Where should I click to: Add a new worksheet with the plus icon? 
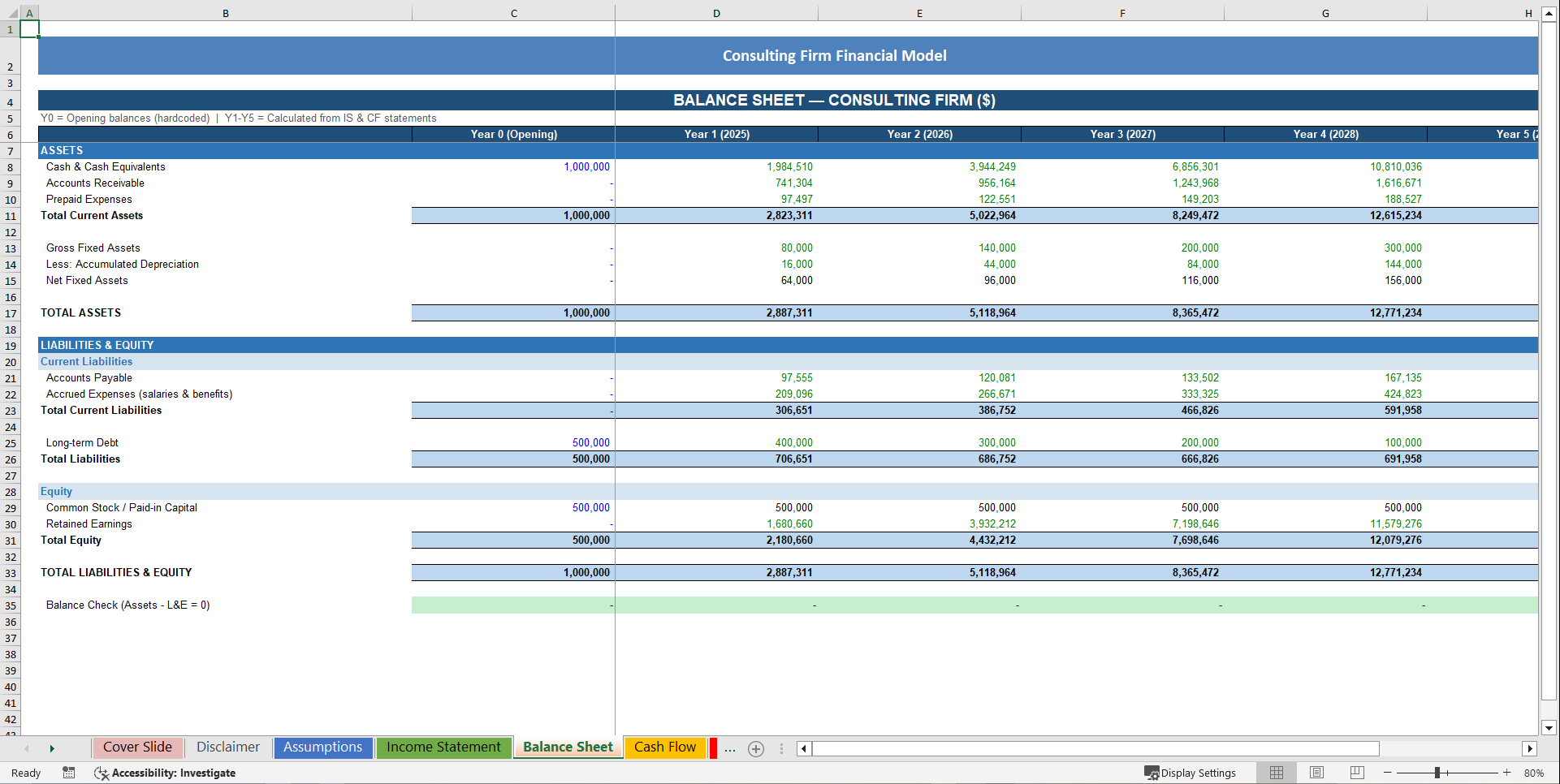point(756,748)
